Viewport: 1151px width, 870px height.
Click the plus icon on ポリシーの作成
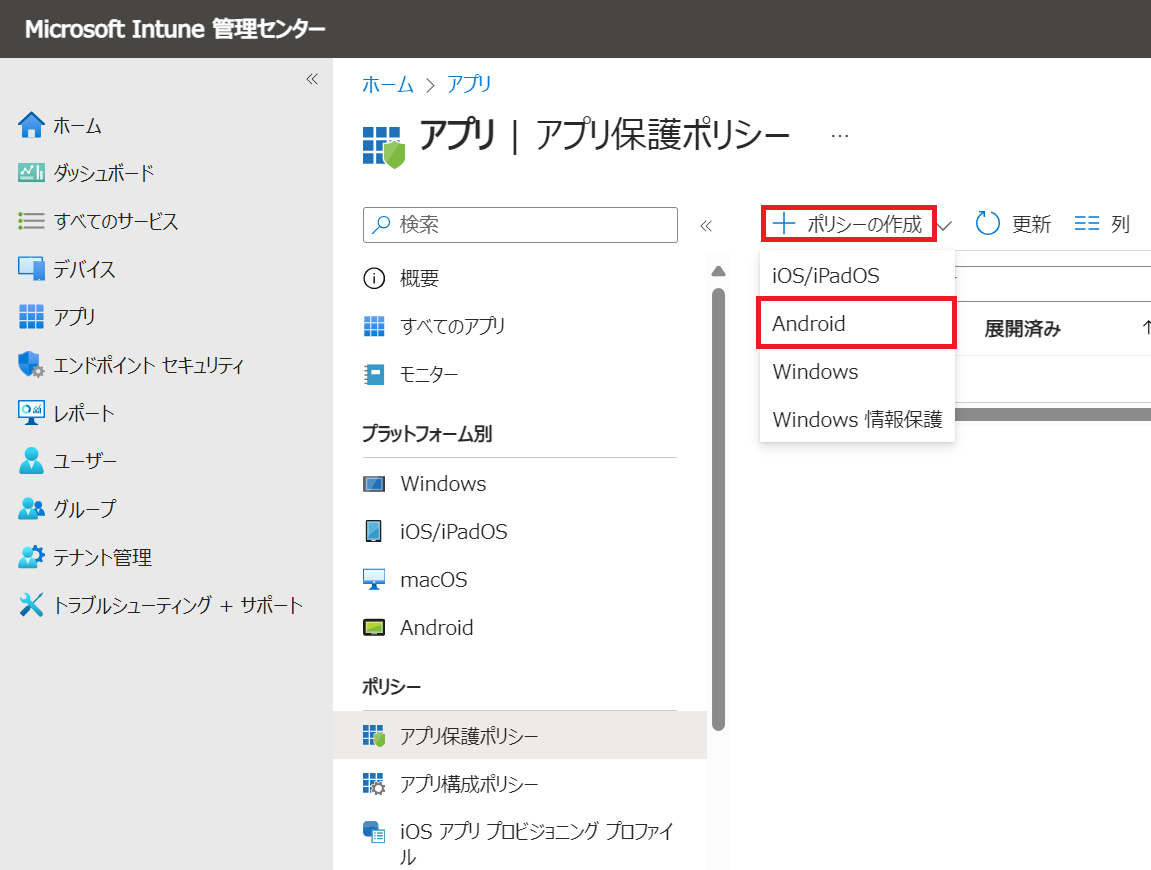784,223
